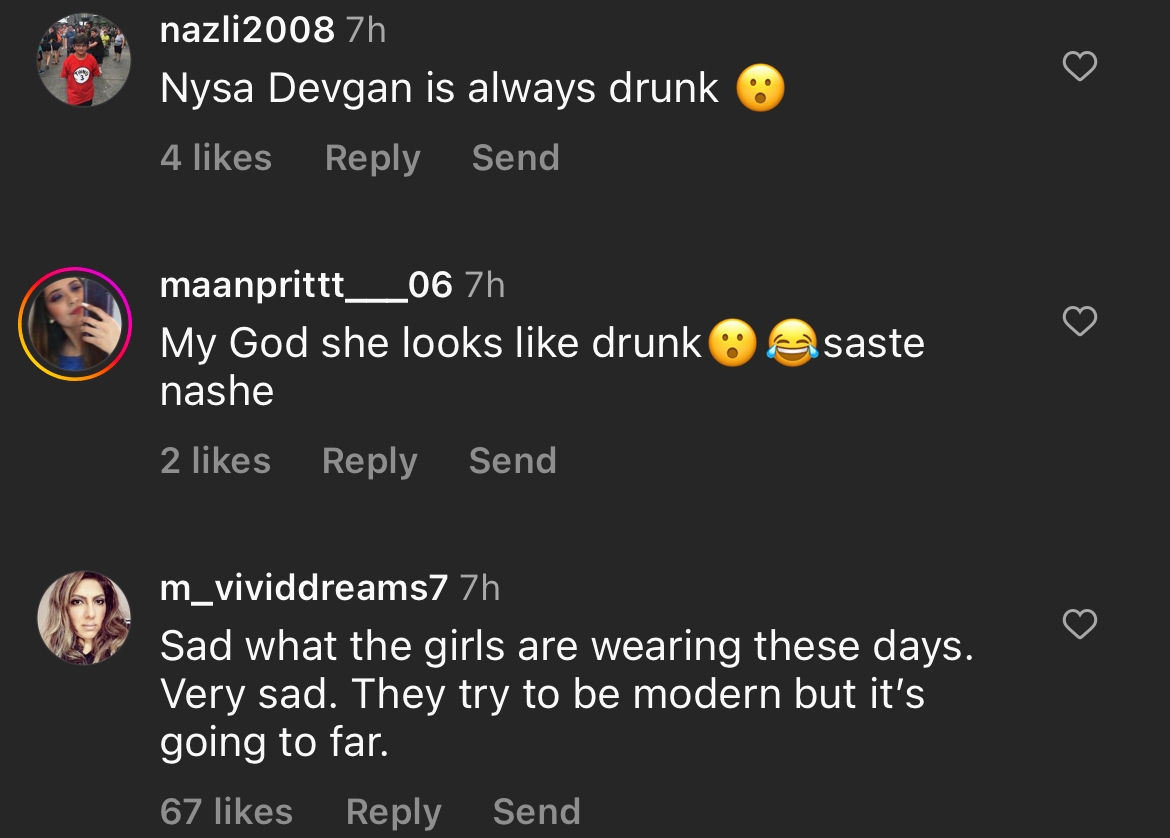Show who gave 67 likes

tap(226, 812)
